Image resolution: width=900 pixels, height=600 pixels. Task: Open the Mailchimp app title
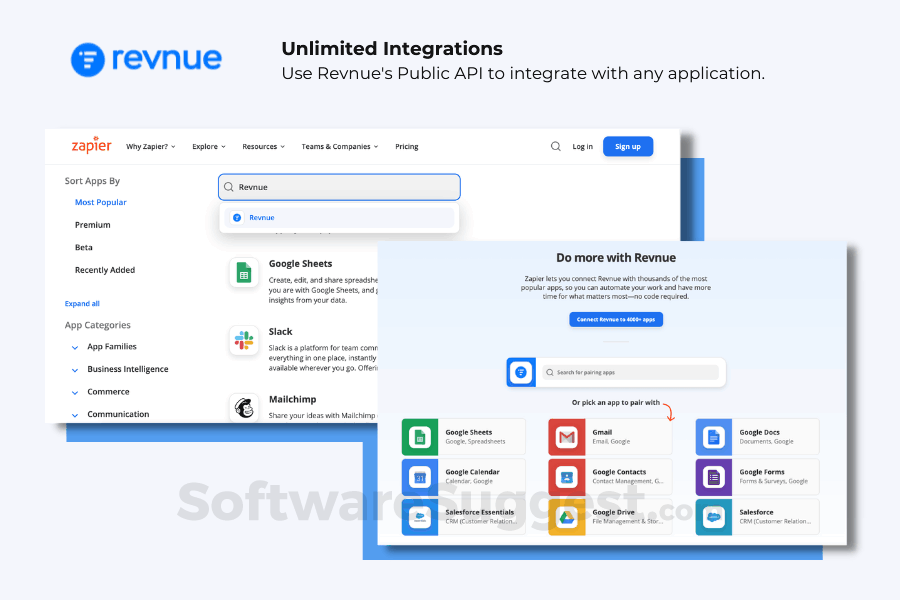pos(292,399)
